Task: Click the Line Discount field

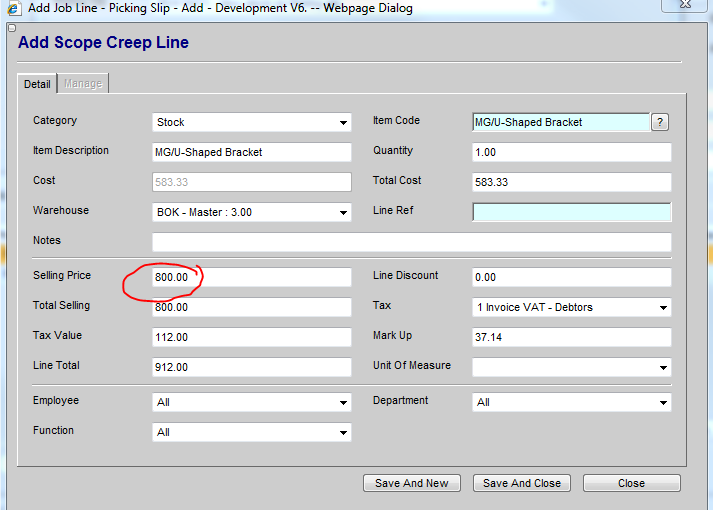Action: pos(571,277)
